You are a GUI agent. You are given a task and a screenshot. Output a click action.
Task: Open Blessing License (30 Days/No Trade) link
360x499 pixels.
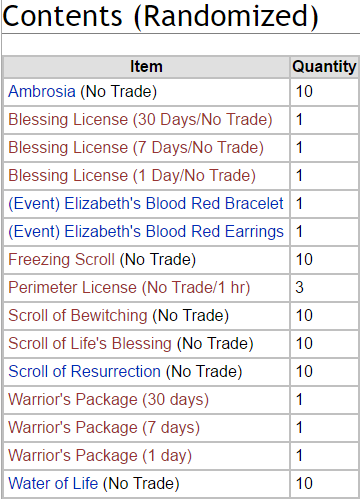pos(140,120)
